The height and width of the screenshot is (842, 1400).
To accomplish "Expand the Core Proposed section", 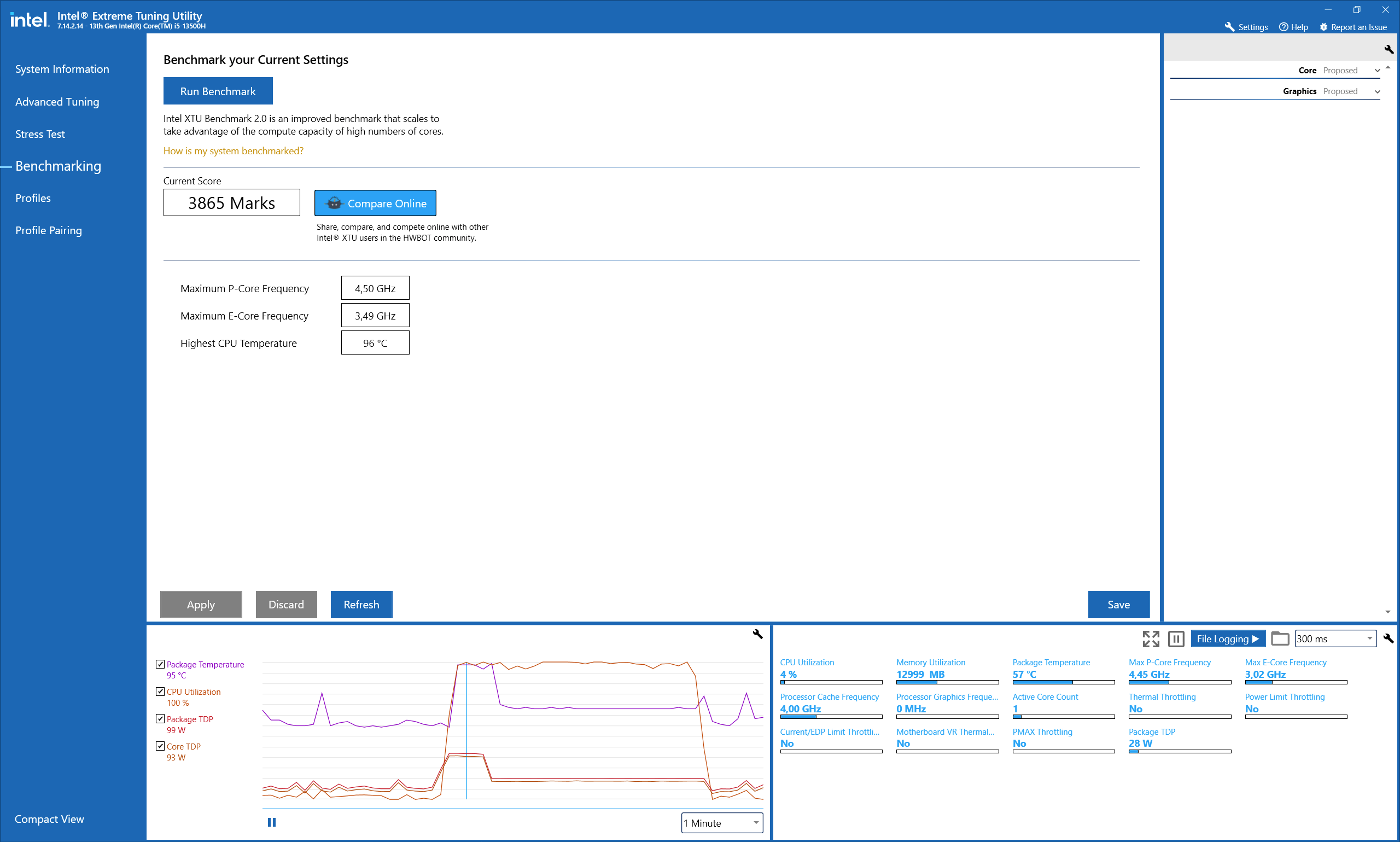I will tap(1378, 71).
